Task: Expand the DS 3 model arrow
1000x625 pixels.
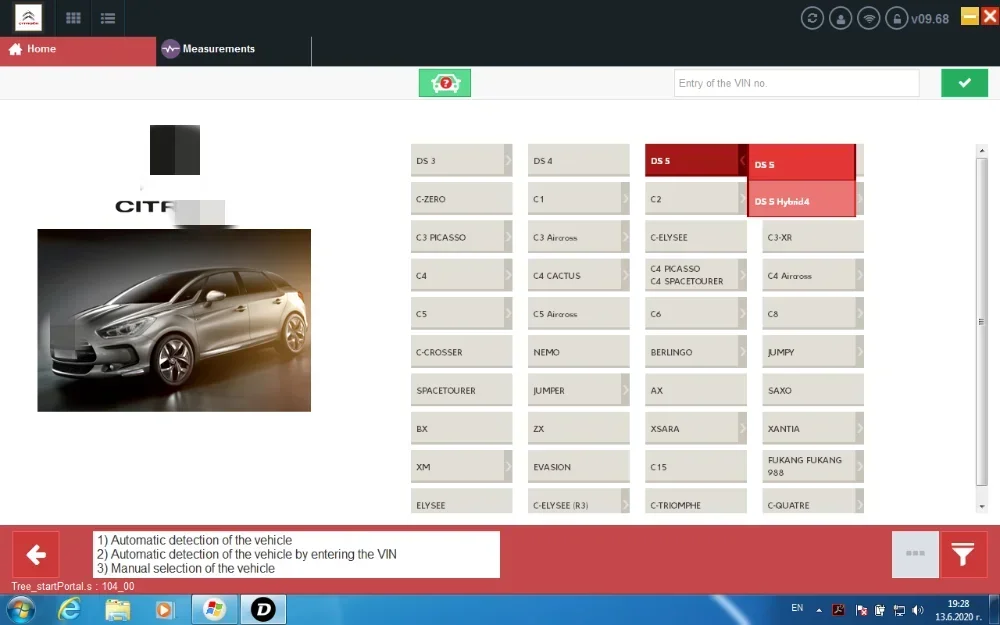Action: pos(508,161)
